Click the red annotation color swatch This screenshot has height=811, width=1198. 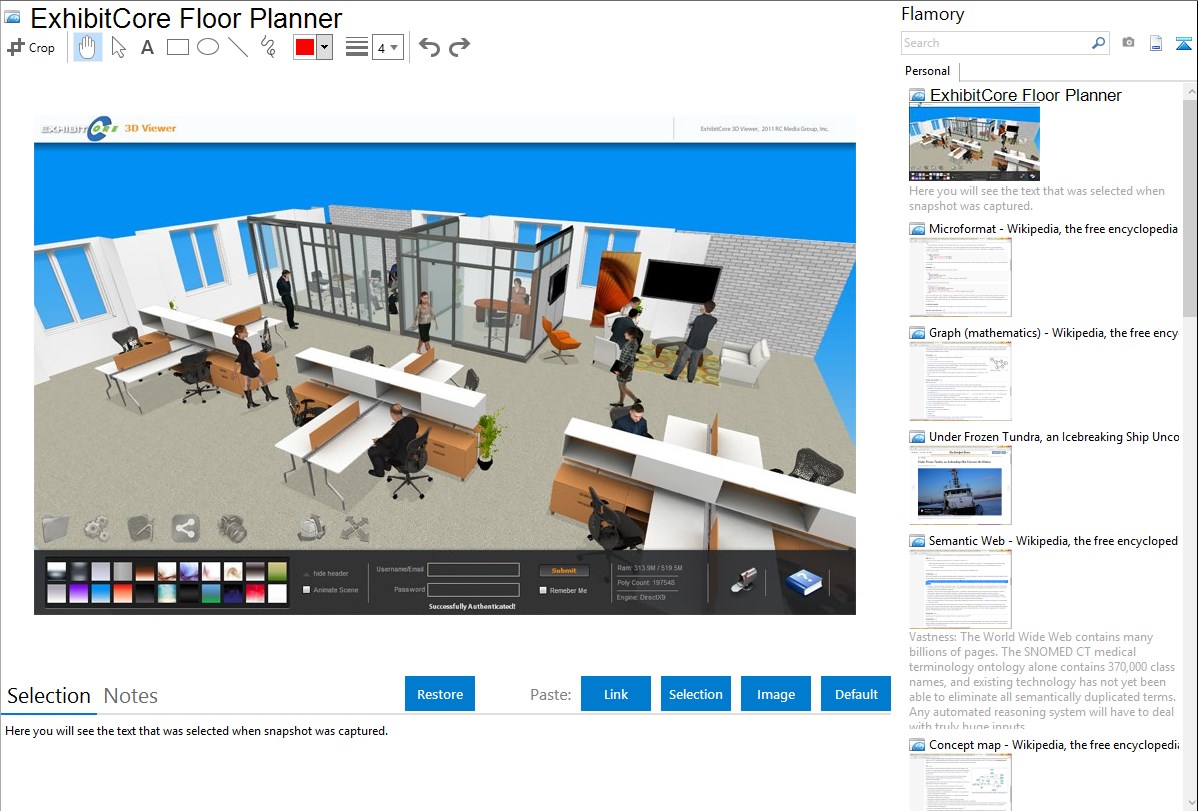click(305, 47)
